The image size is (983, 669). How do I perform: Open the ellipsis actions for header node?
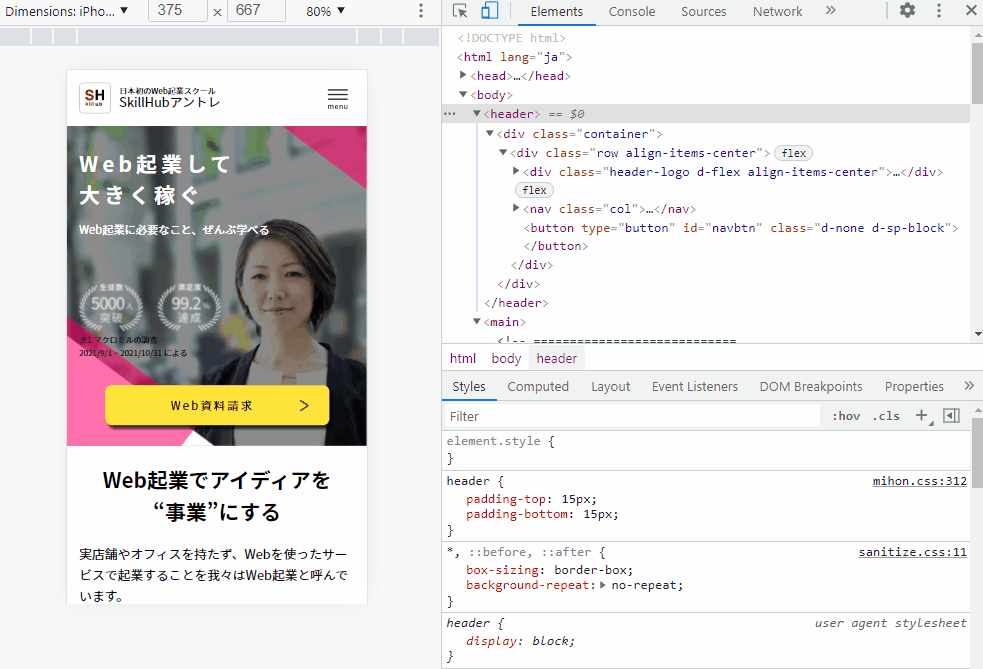coord(449,114)
